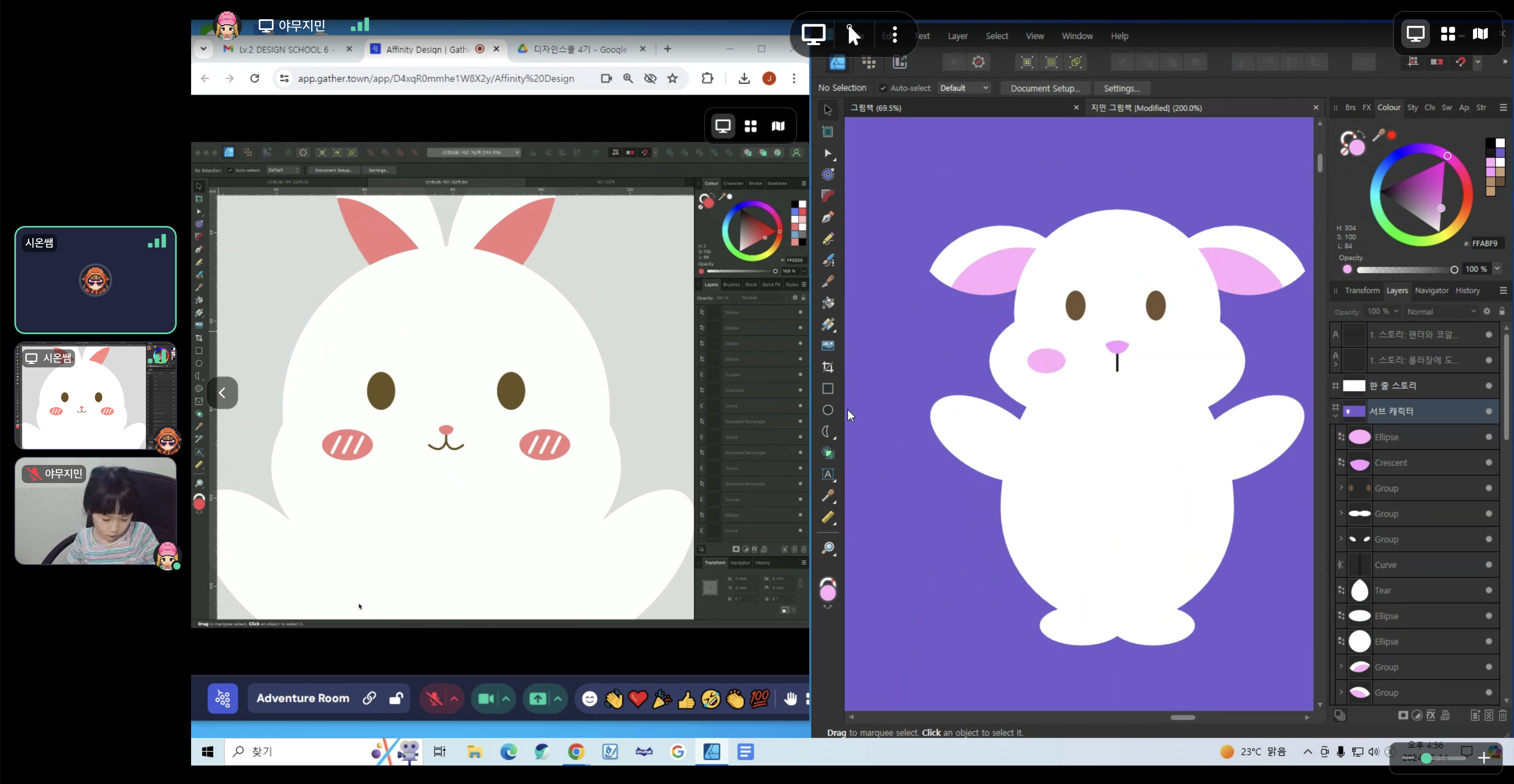Open camera options chevron in Gather
Image resolution: width=1514 pixels, height=784 pixels.
tap(506, 698)
